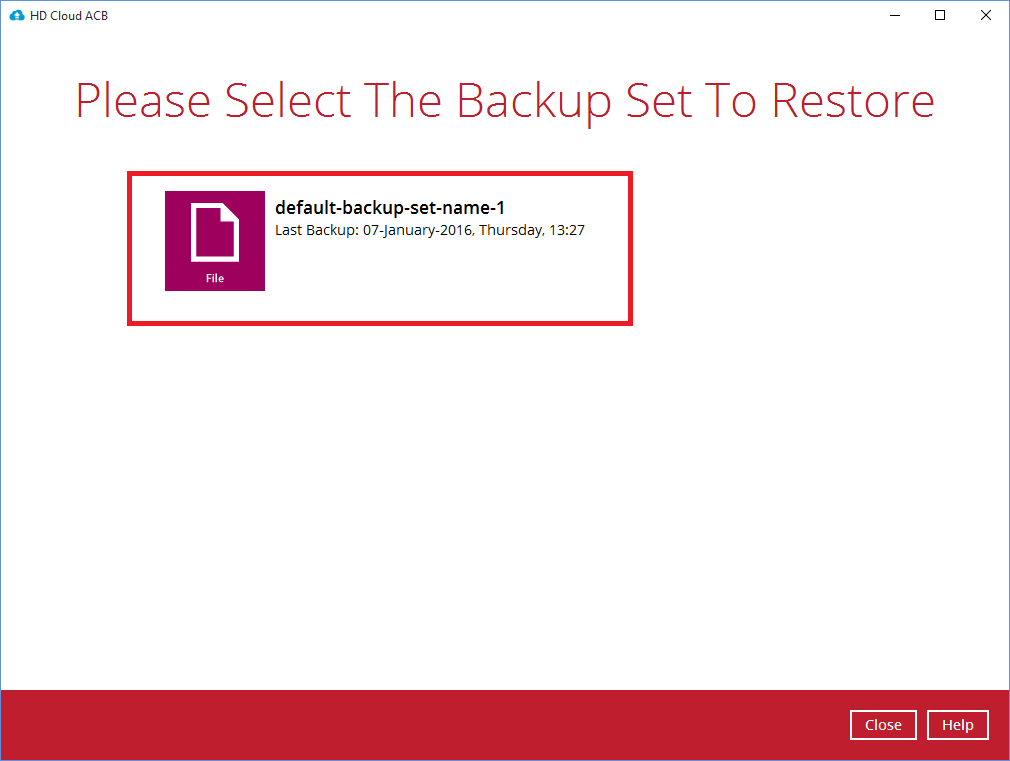1010x761 pixels.
Task: Open backup set default-backup-set-name-1
Action: pos(390,207)
